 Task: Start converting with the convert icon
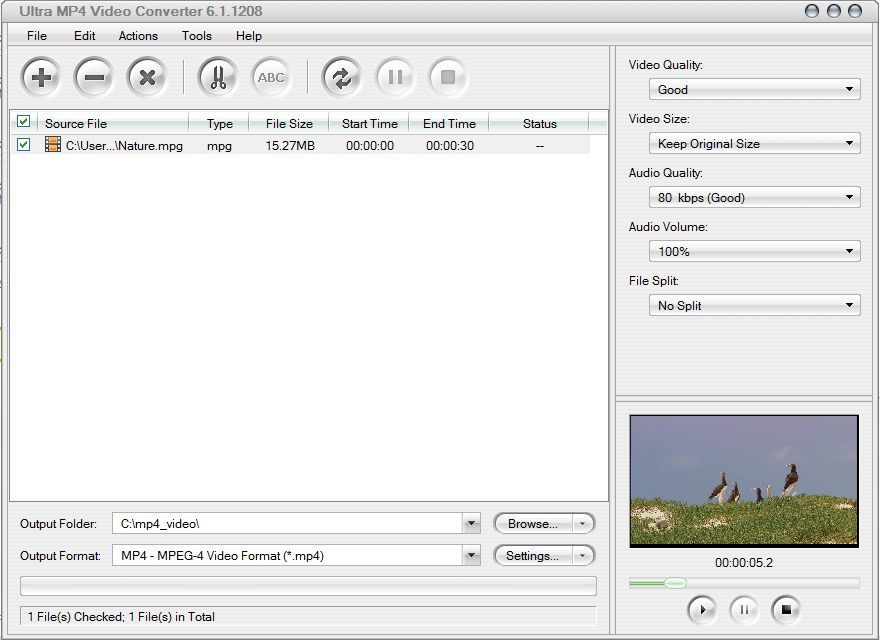[341, 77]
